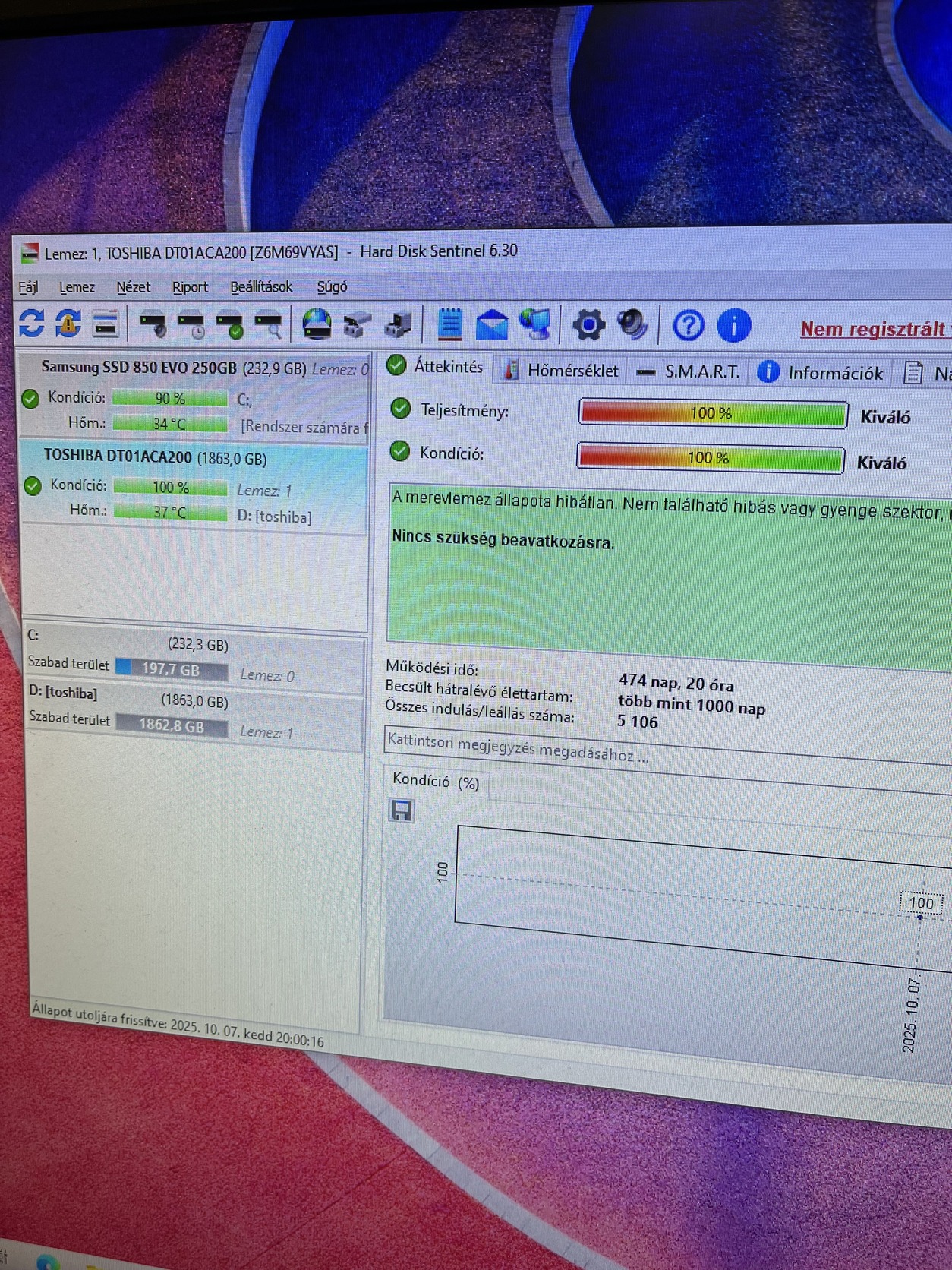Click the Samsung 34 °C temperature bar
Screen dimensions: 952x1270
pyautogui.click(x=169, y=423)
